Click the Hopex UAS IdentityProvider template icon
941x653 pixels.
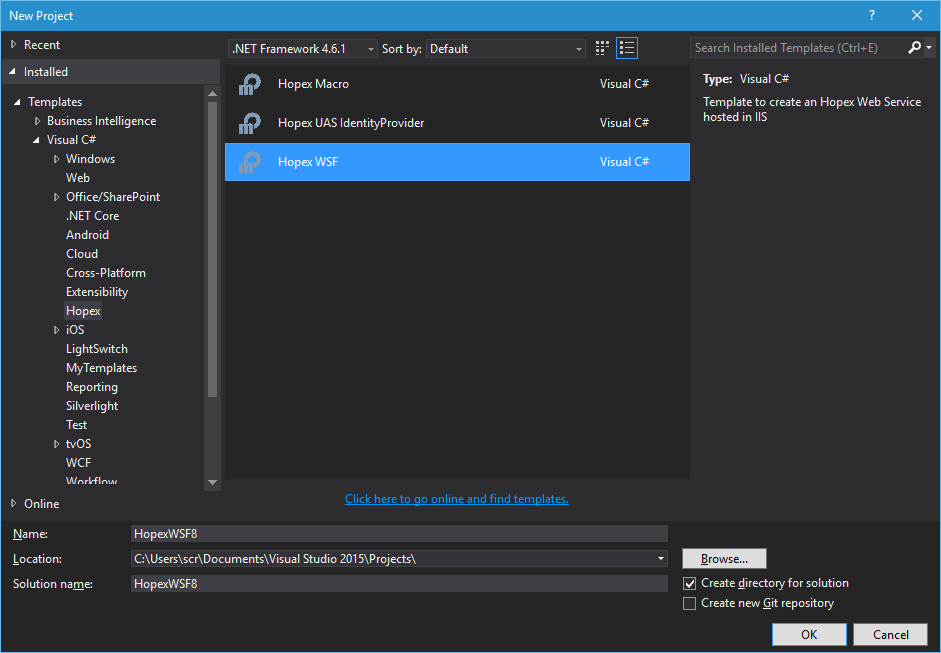click(x=250, y=123)
